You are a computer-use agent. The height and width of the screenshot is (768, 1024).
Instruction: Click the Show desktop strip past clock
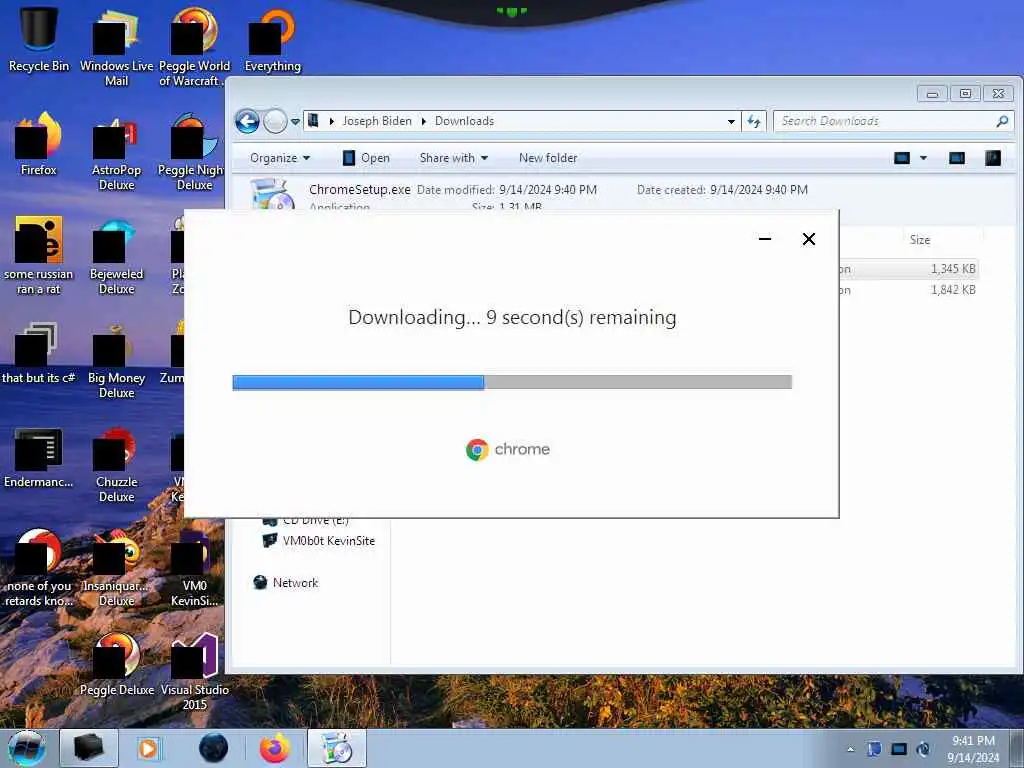point(1017,748)
